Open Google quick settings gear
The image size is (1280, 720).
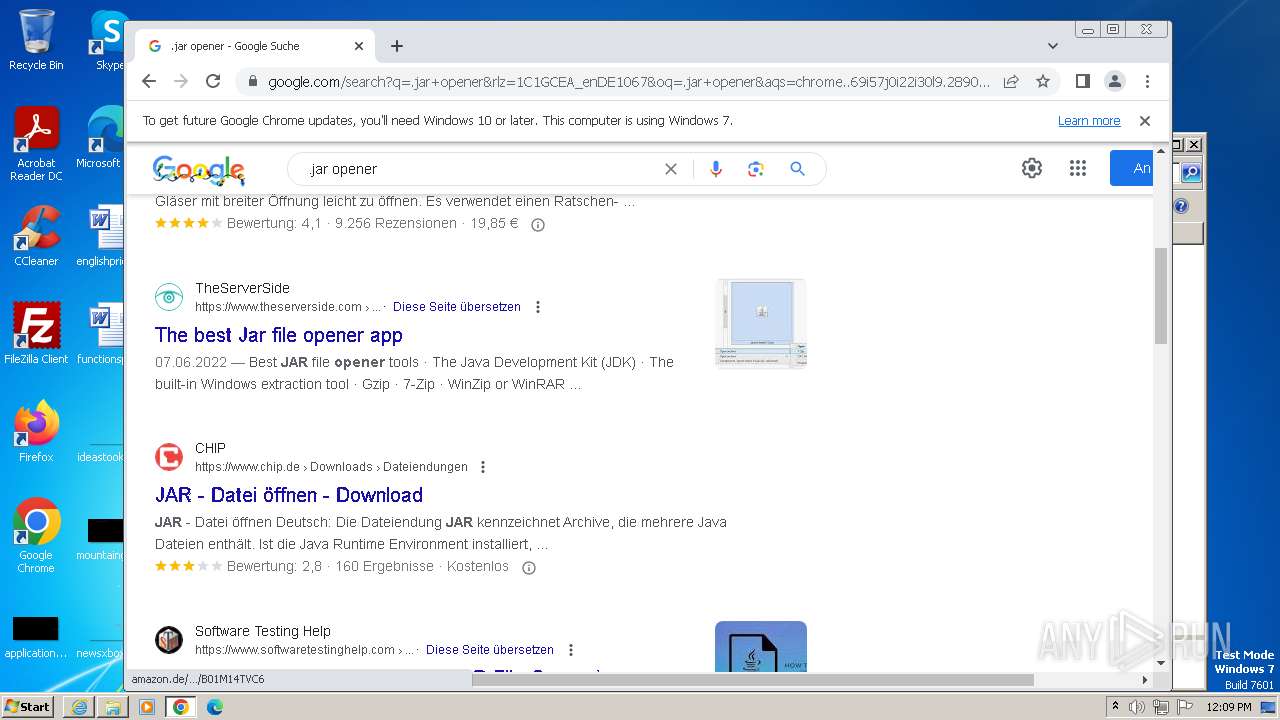1032,168
